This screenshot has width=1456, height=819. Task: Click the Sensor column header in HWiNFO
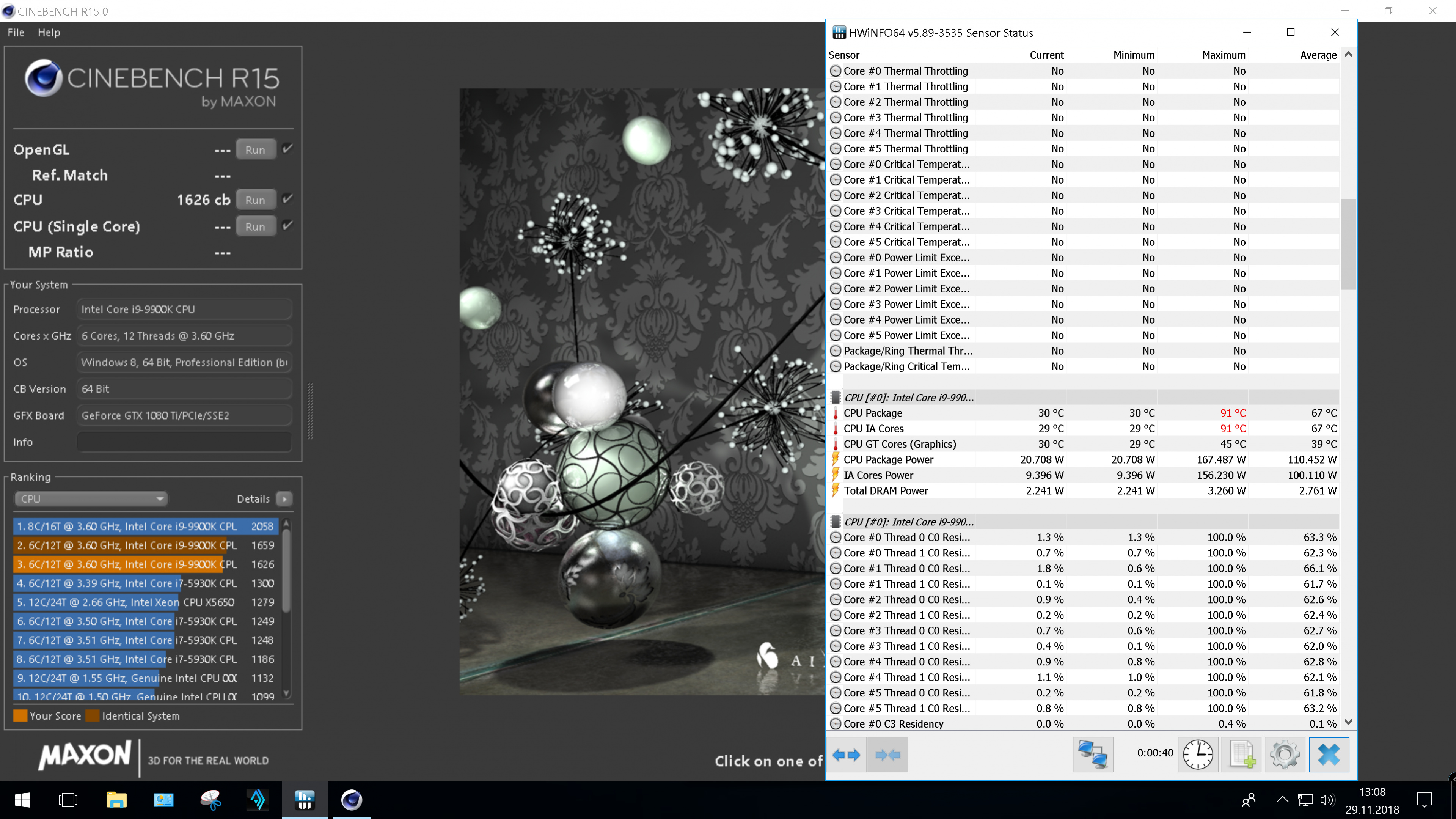click(844, 55)
